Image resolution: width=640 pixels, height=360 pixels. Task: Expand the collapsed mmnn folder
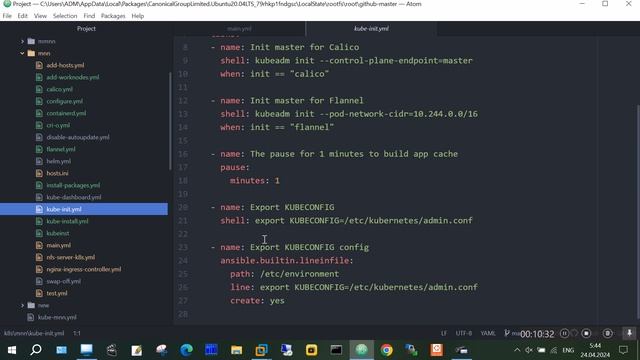(22, 41)
